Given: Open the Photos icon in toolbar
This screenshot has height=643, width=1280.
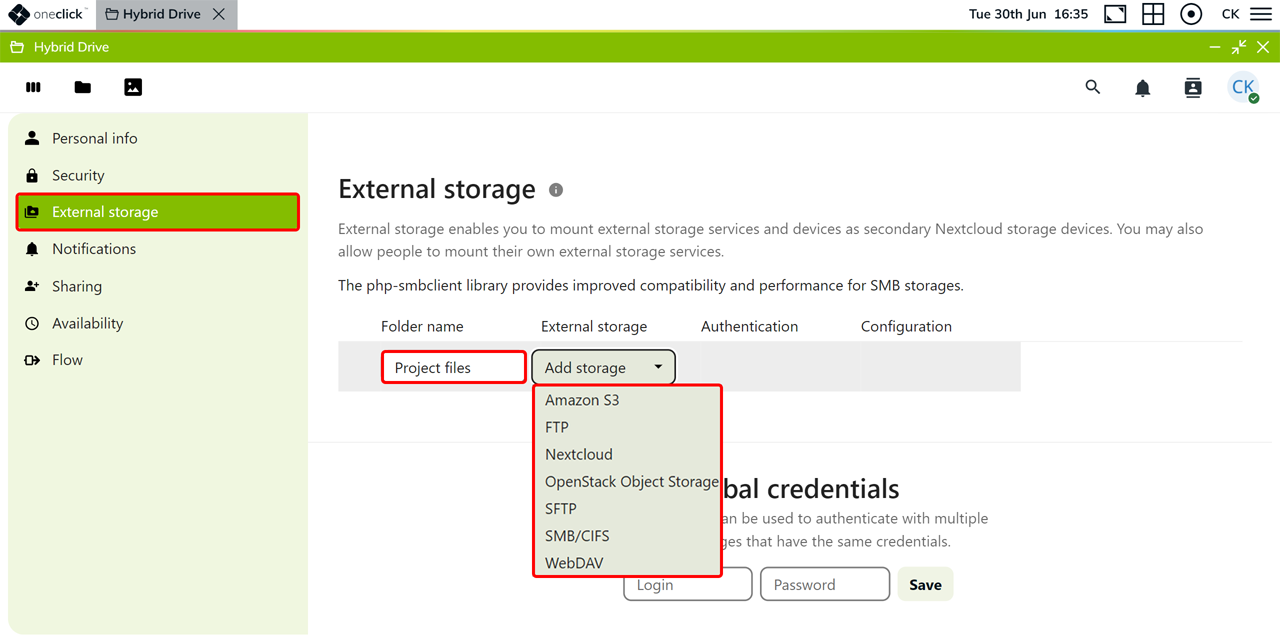Looking at the screenshot, I should coord(133,87).
